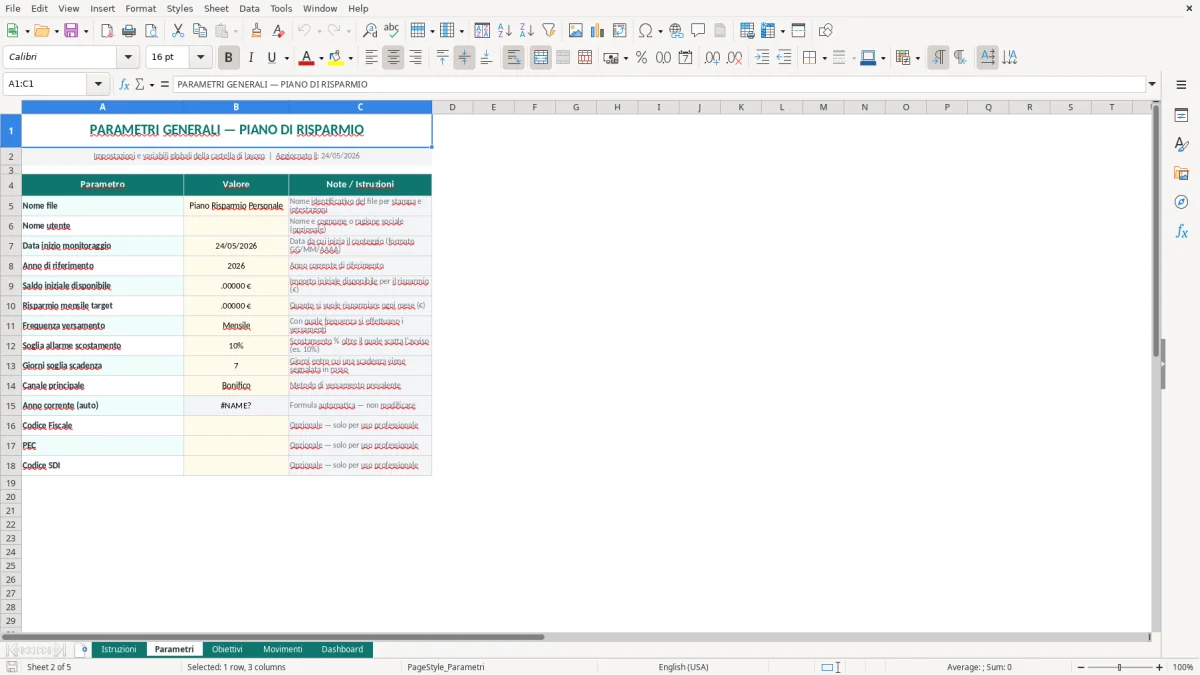The height and width of the screenshot is (675, 1200).
Task: Click the Insert Hyperlink icon
Action: coord(677,31)
